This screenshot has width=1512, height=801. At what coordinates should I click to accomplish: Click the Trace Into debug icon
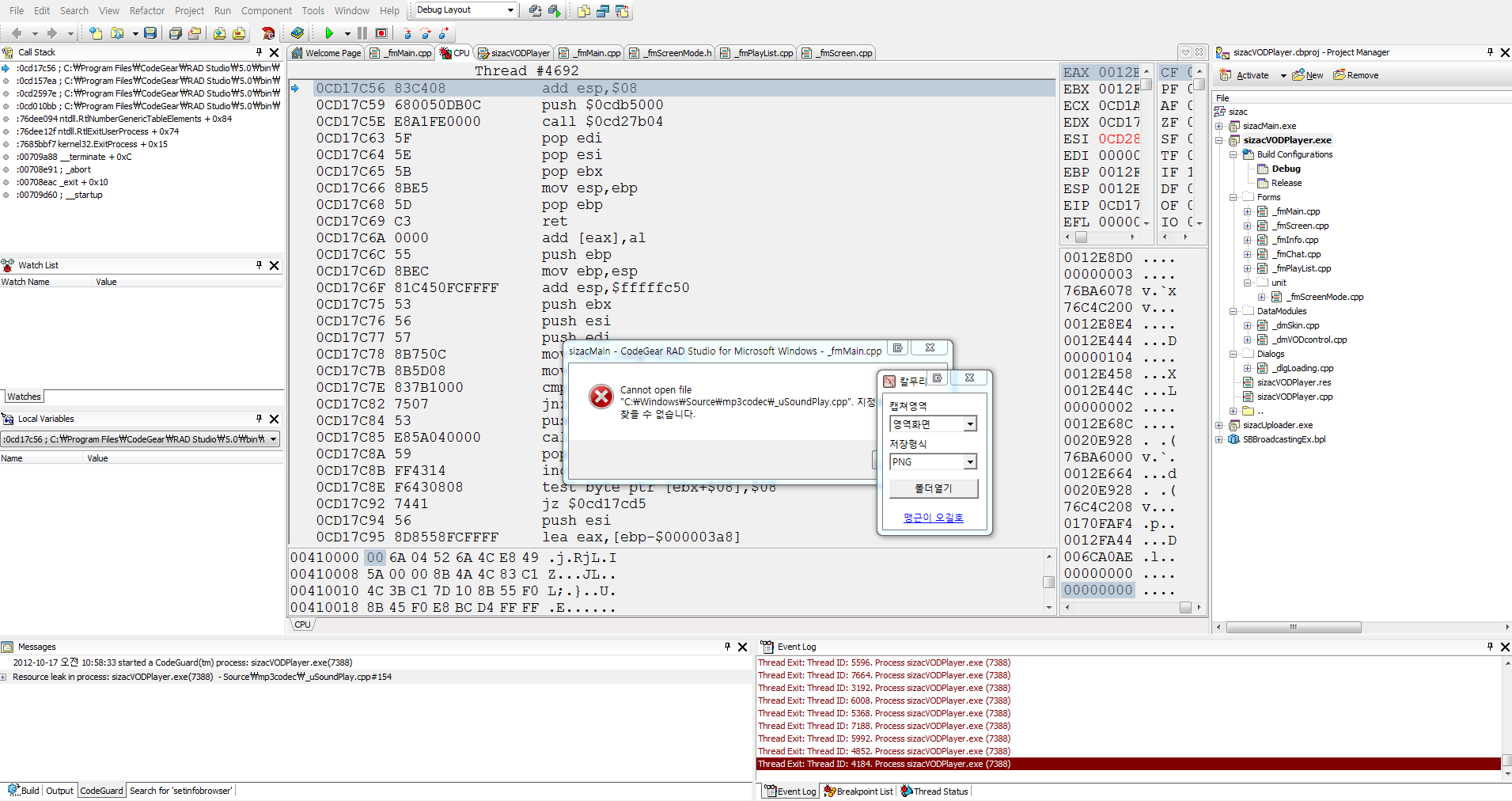[407, 33]
